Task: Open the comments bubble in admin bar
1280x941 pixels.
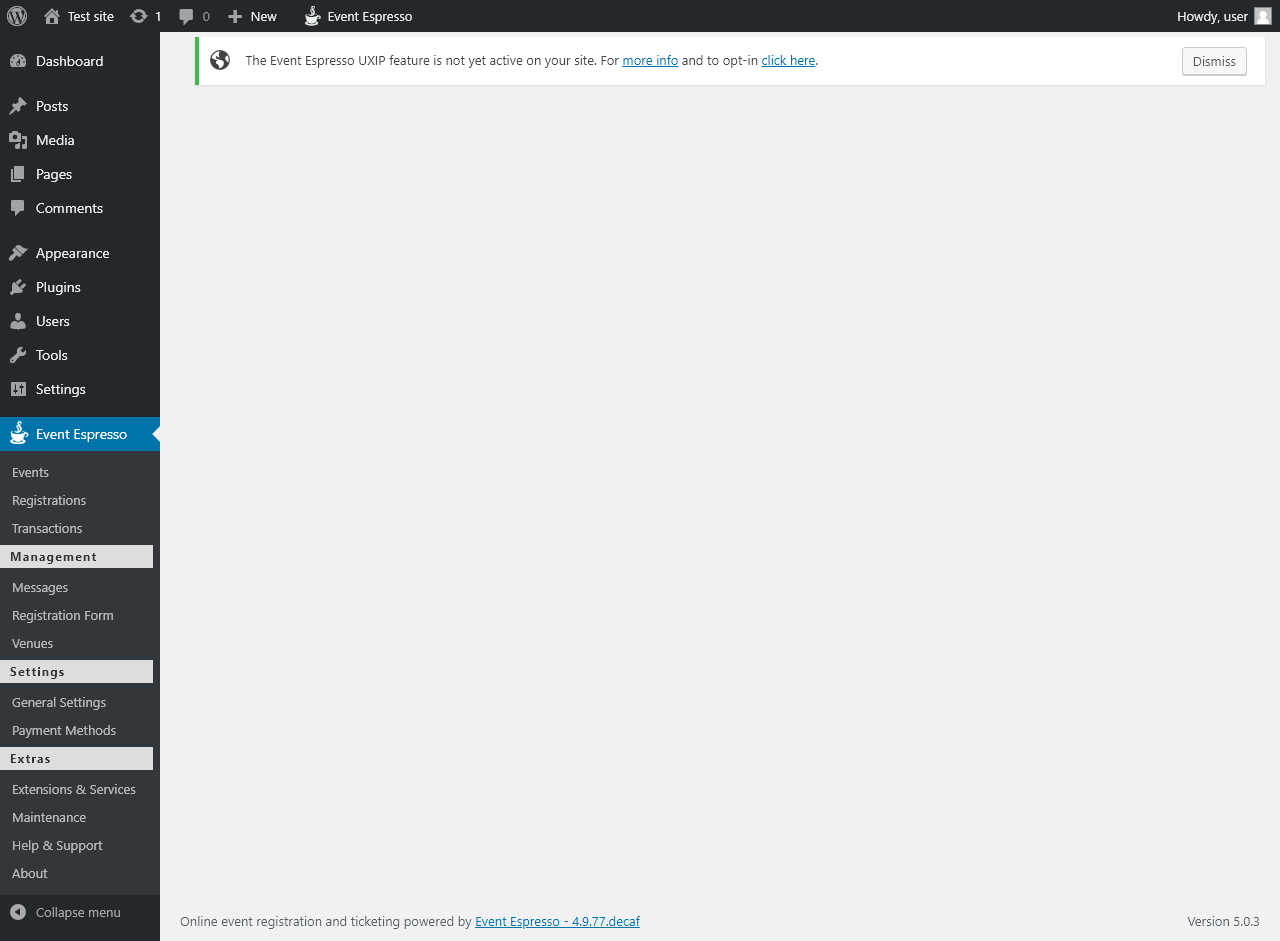Action: 194,16
